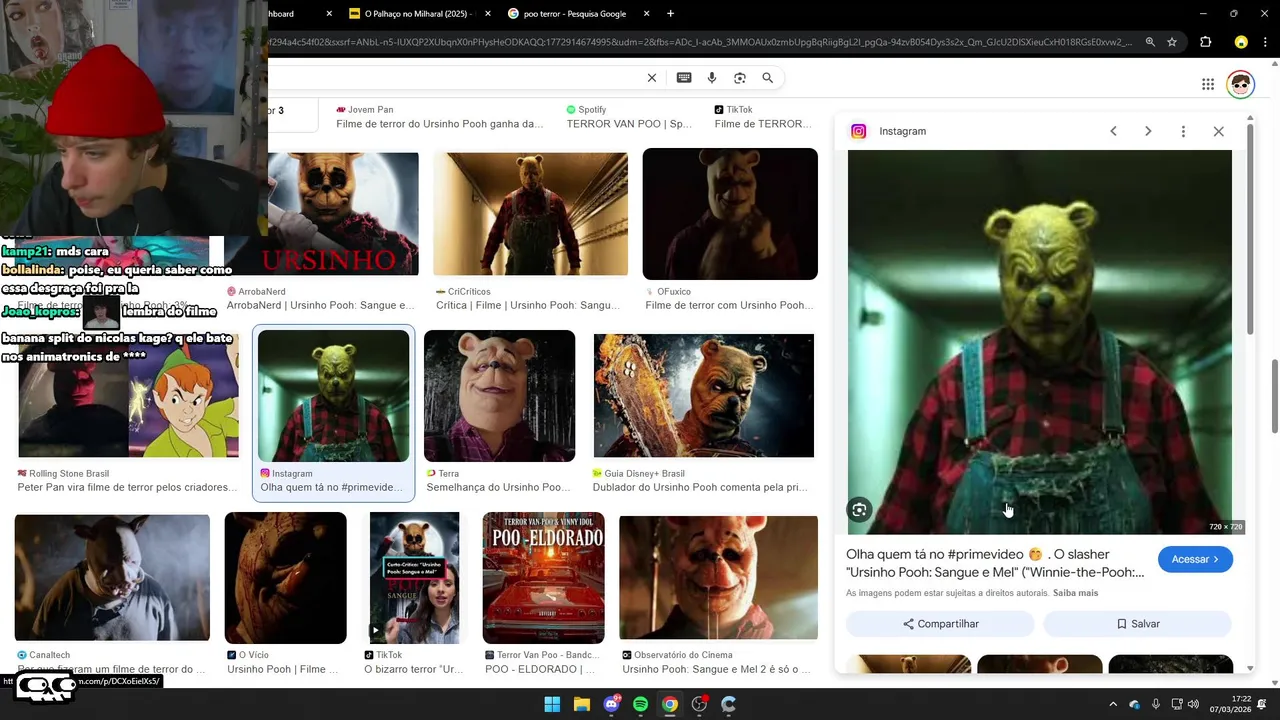Save the image with Salvar button
1280x720 pixels.
pos(1138,624)
